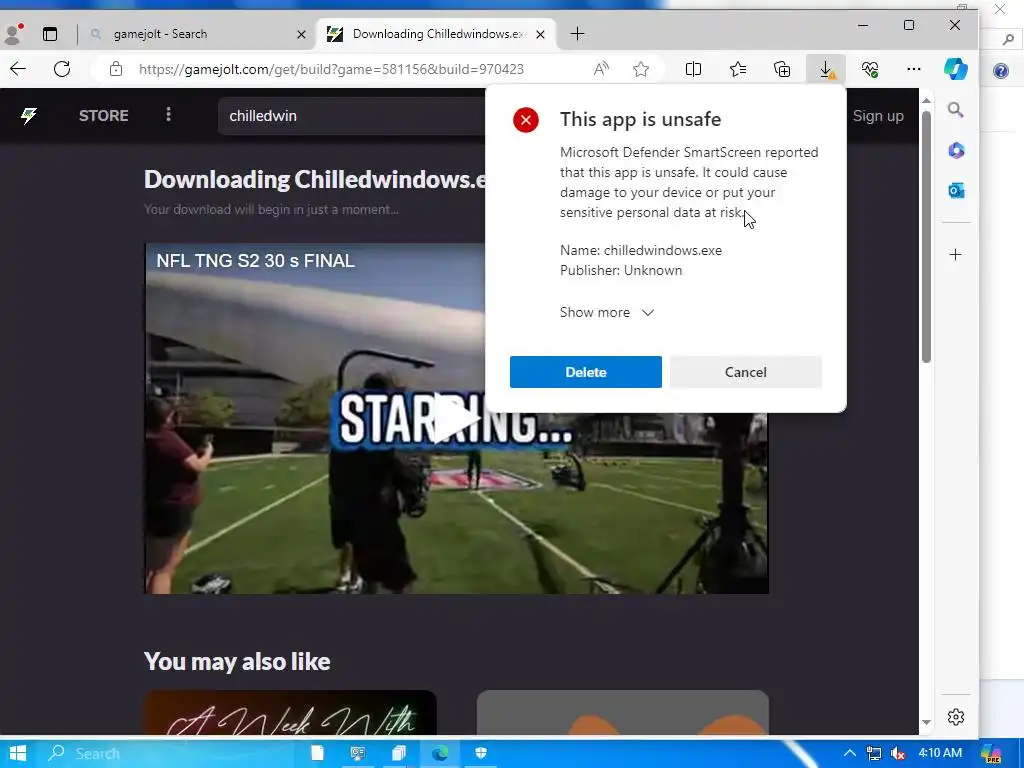
Task: Play the NFL TNG video
Action: [456, 419]
